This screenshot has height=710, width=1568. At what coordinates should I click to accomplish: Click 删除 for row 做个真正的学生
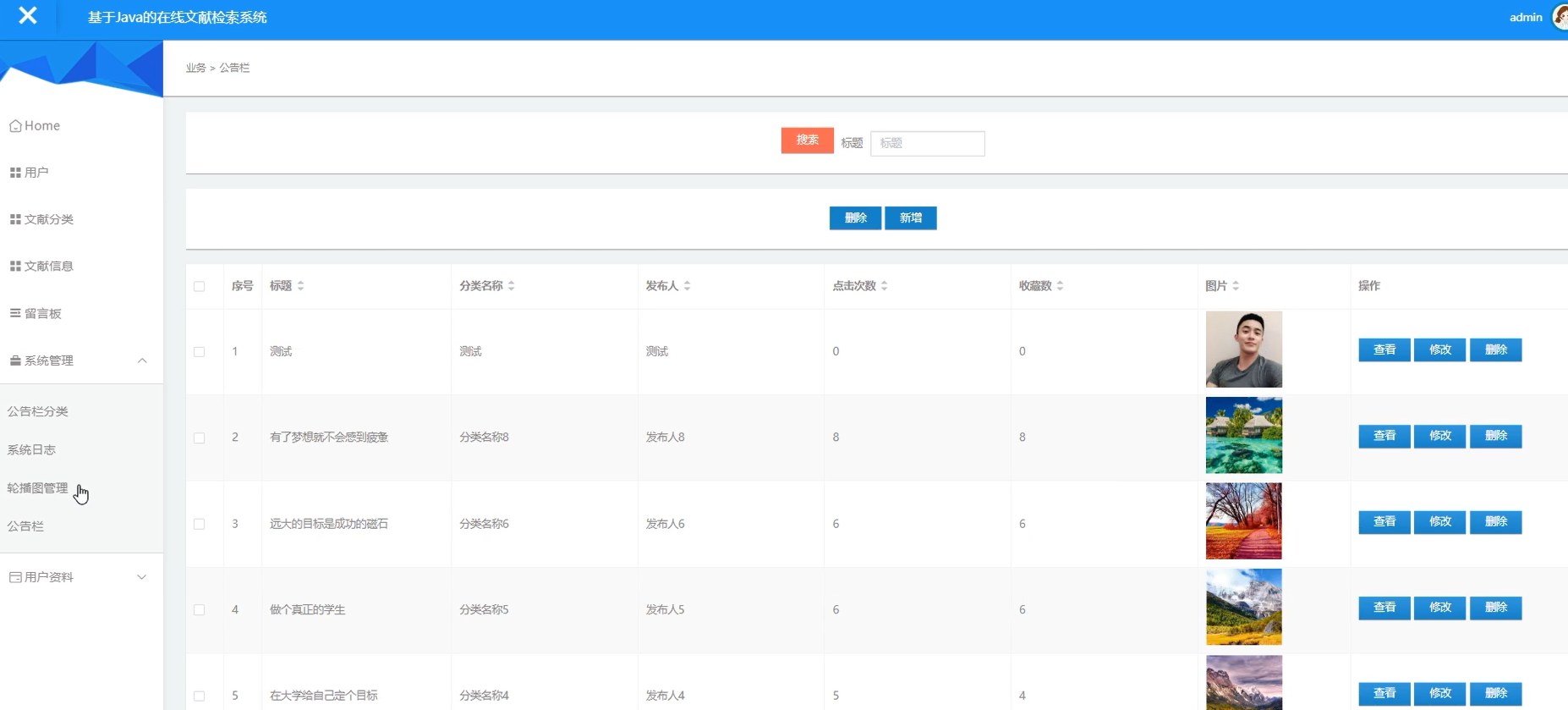1496,608
